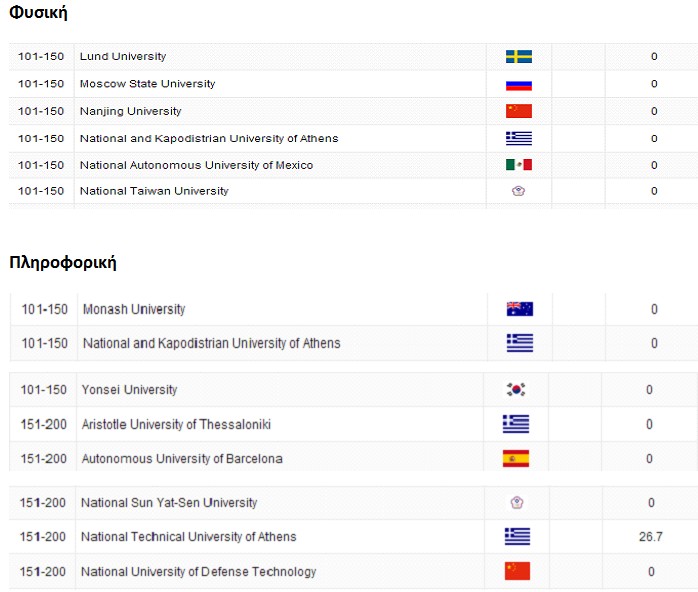Click the 26.7 score value

[x=650, y=537]
